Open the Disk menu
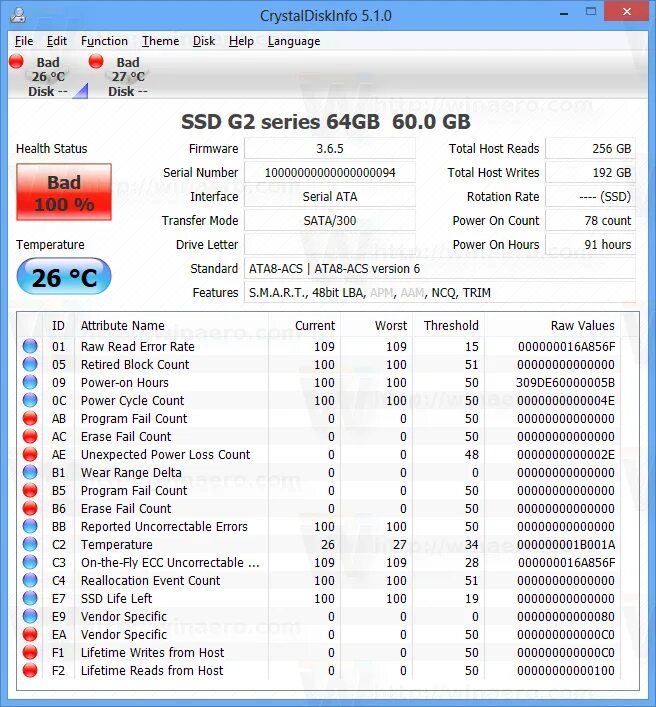 point(204,41)
